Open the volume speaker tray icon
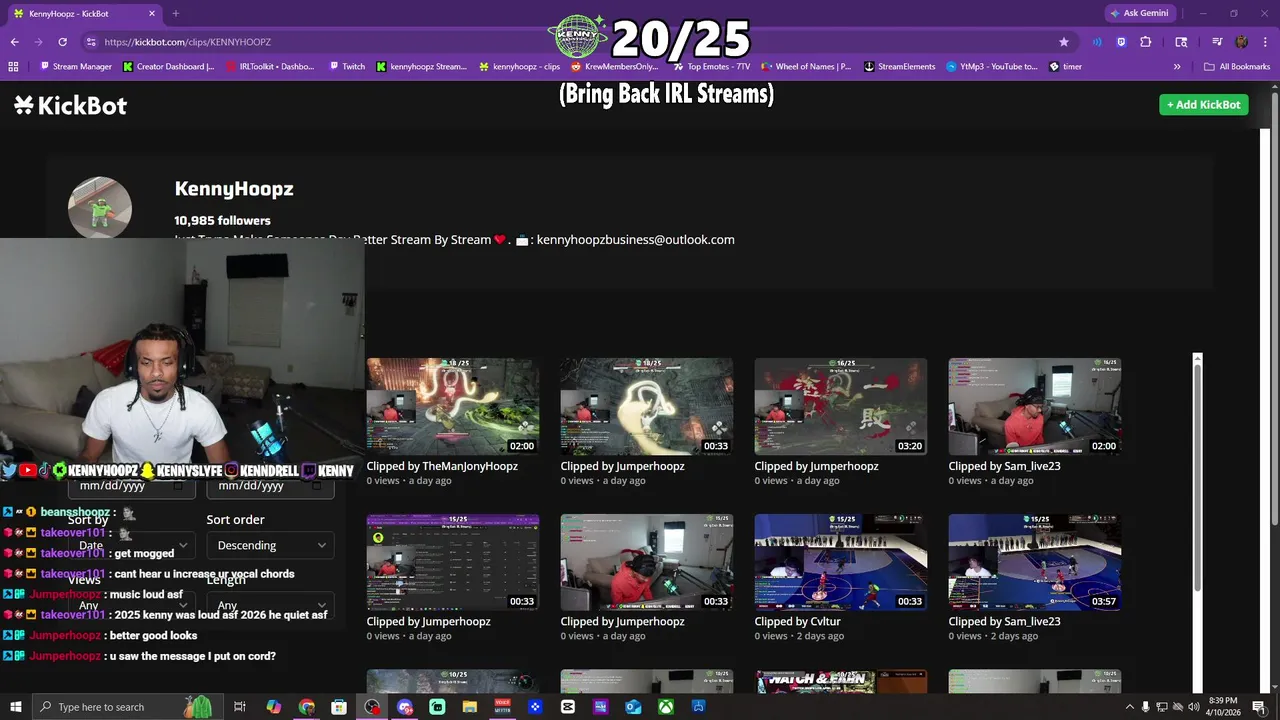The height and width of the screenshot is (720, 1280). (1193, 707)
